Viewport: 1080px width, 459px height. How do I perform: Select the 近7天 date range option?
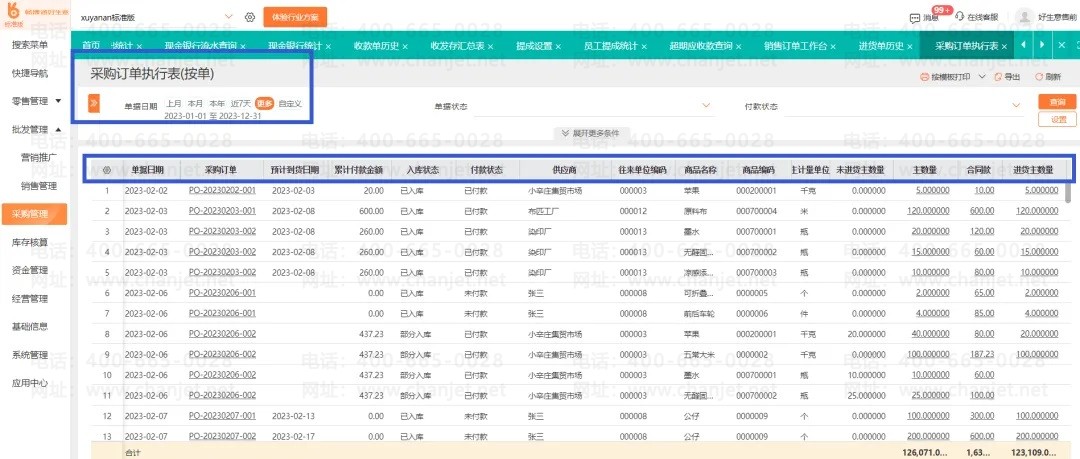(x=240, y=103)
